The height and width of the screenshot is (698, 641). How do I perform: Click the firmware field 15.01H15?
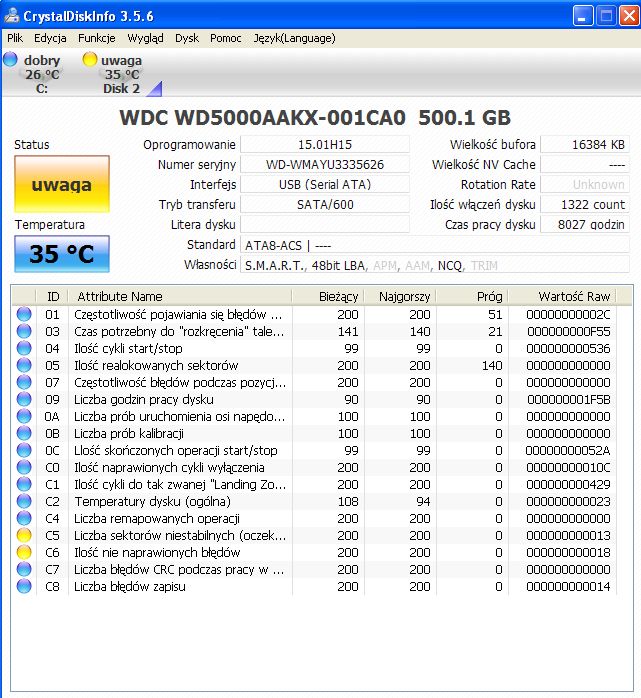[325, 144]
